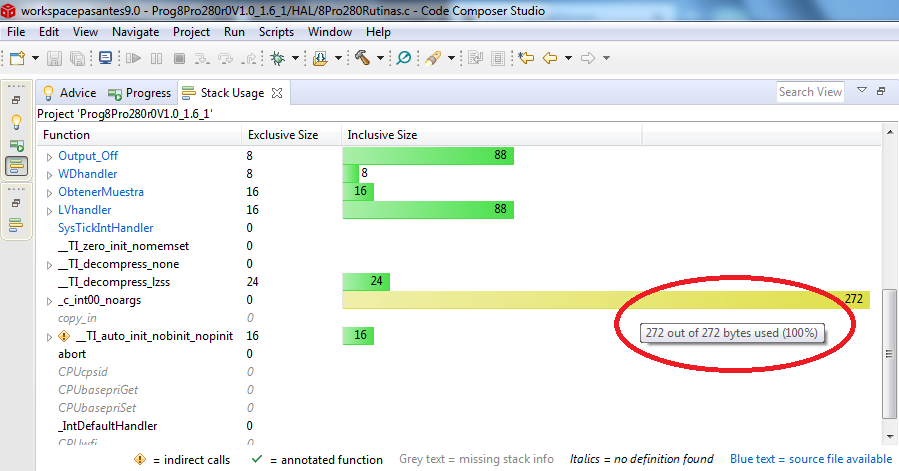Click the Terminate stop icon
This screenshot has height=471, width=899.
click(x=179, y=58)
